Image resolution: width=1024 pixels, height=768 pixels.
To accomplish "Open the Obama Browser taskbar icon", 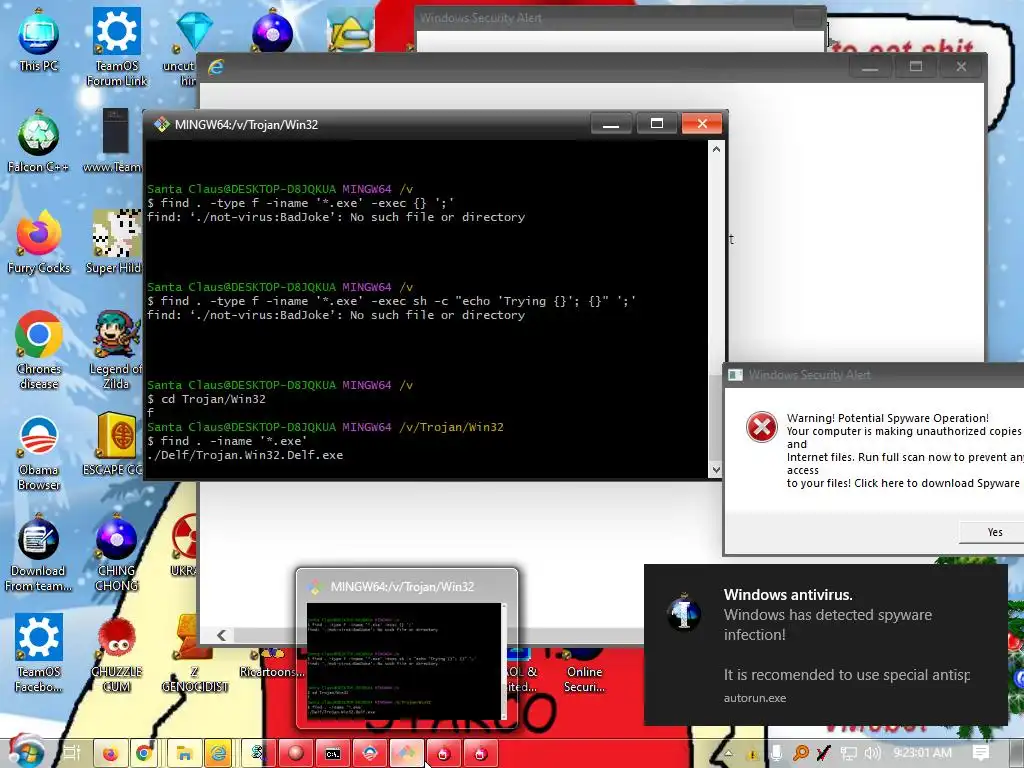I will [370, 754].
